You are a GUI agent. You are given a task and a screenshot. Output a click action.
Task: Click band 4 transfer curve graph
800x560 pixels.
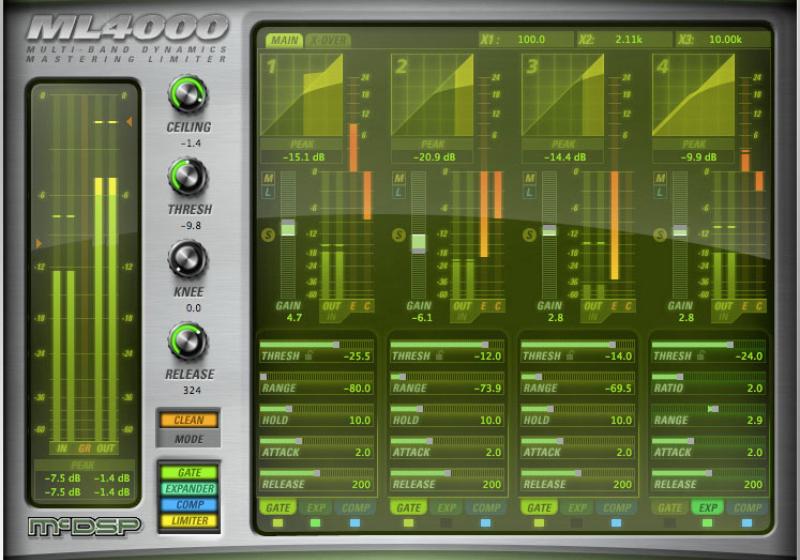click(693, 95)
